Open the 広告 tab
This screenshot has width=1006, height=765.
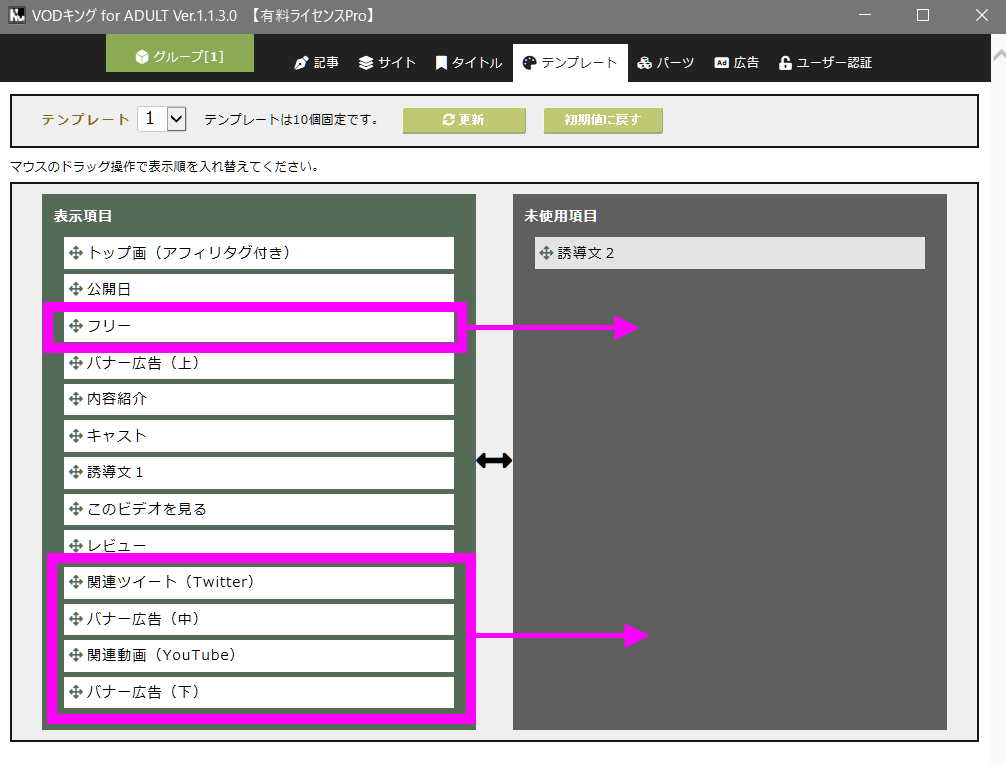(x=736, y=63)
